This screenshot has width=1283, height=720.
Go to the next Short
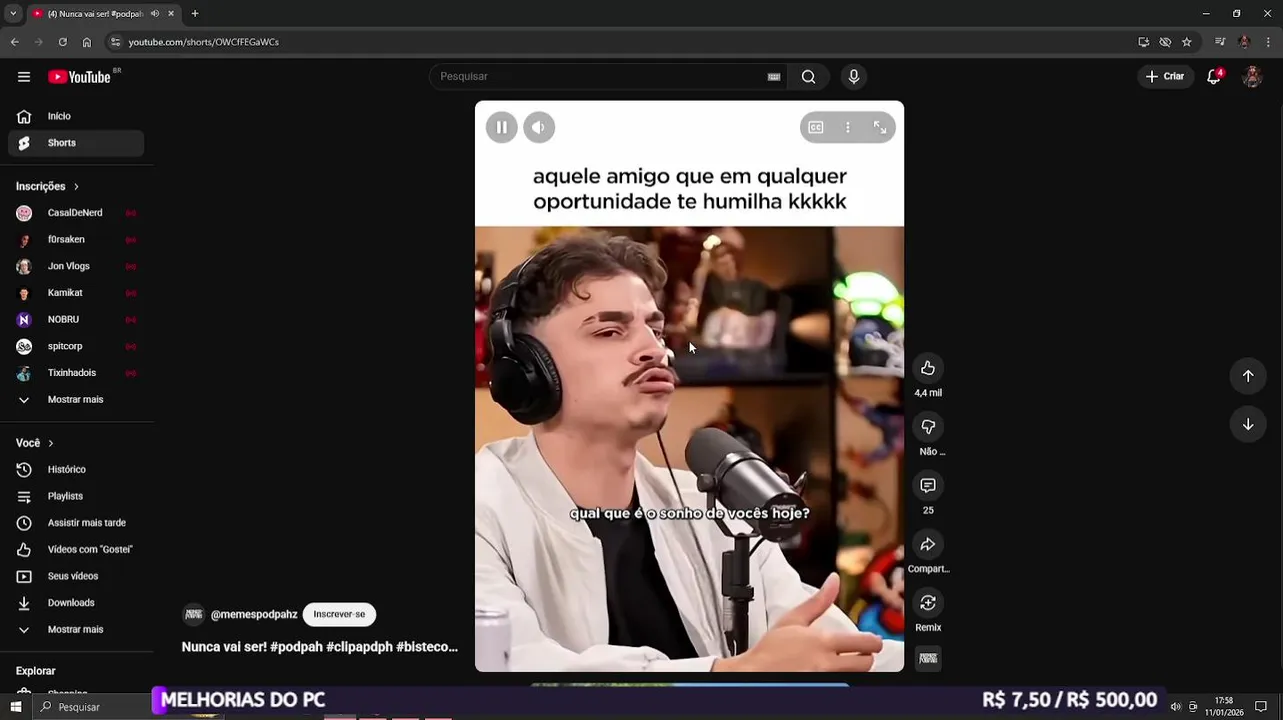click(x=1248, y=424)
